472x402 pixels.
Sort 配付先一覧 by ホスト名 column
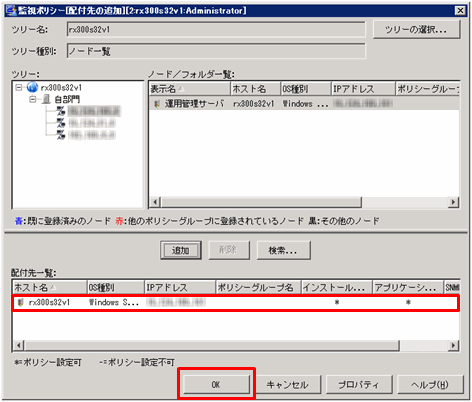(x=50, y=287)
